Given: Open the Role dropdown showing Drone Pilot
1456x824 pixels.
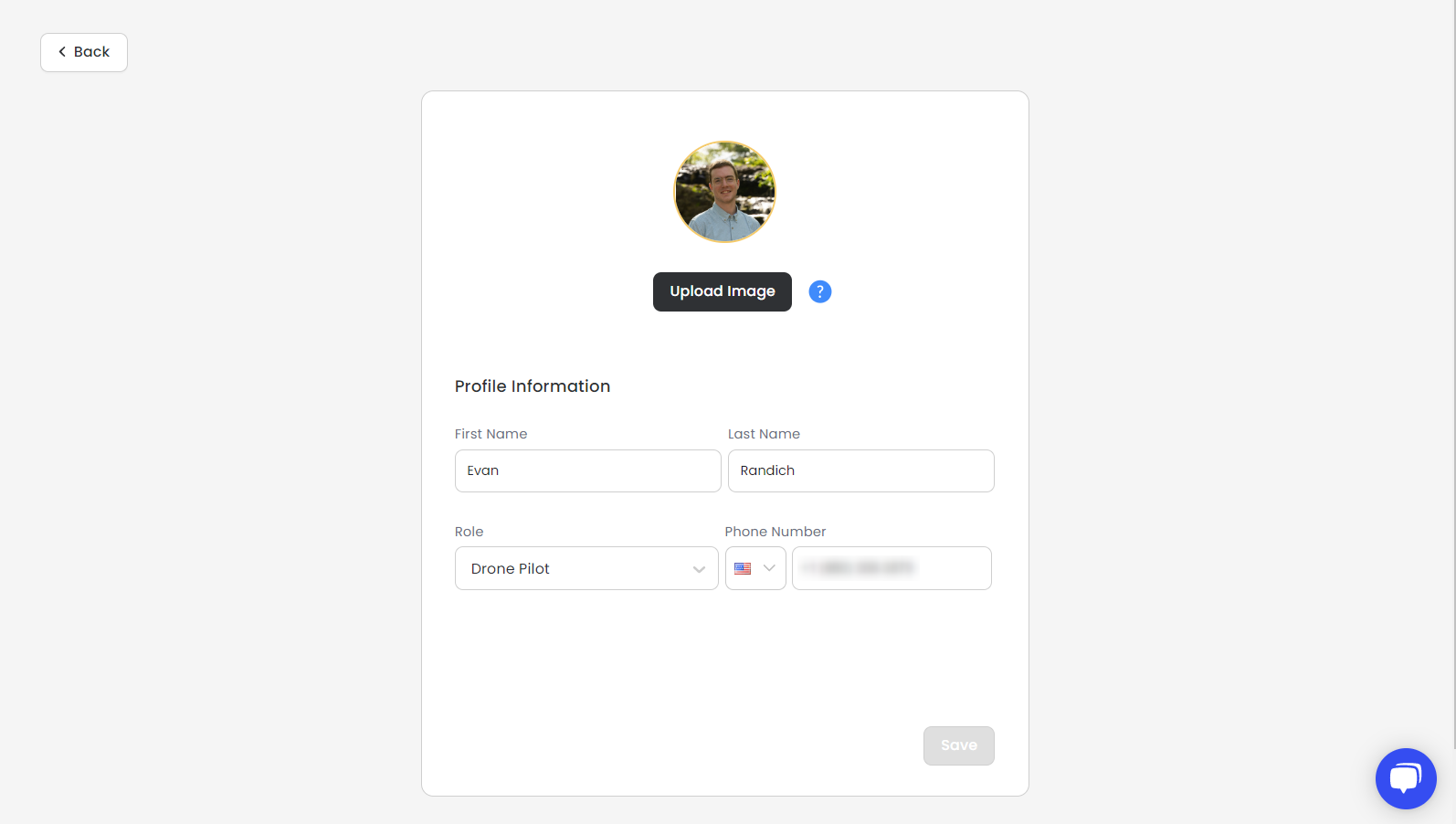Looking at the screenshot, I should [x=586, y=568].
